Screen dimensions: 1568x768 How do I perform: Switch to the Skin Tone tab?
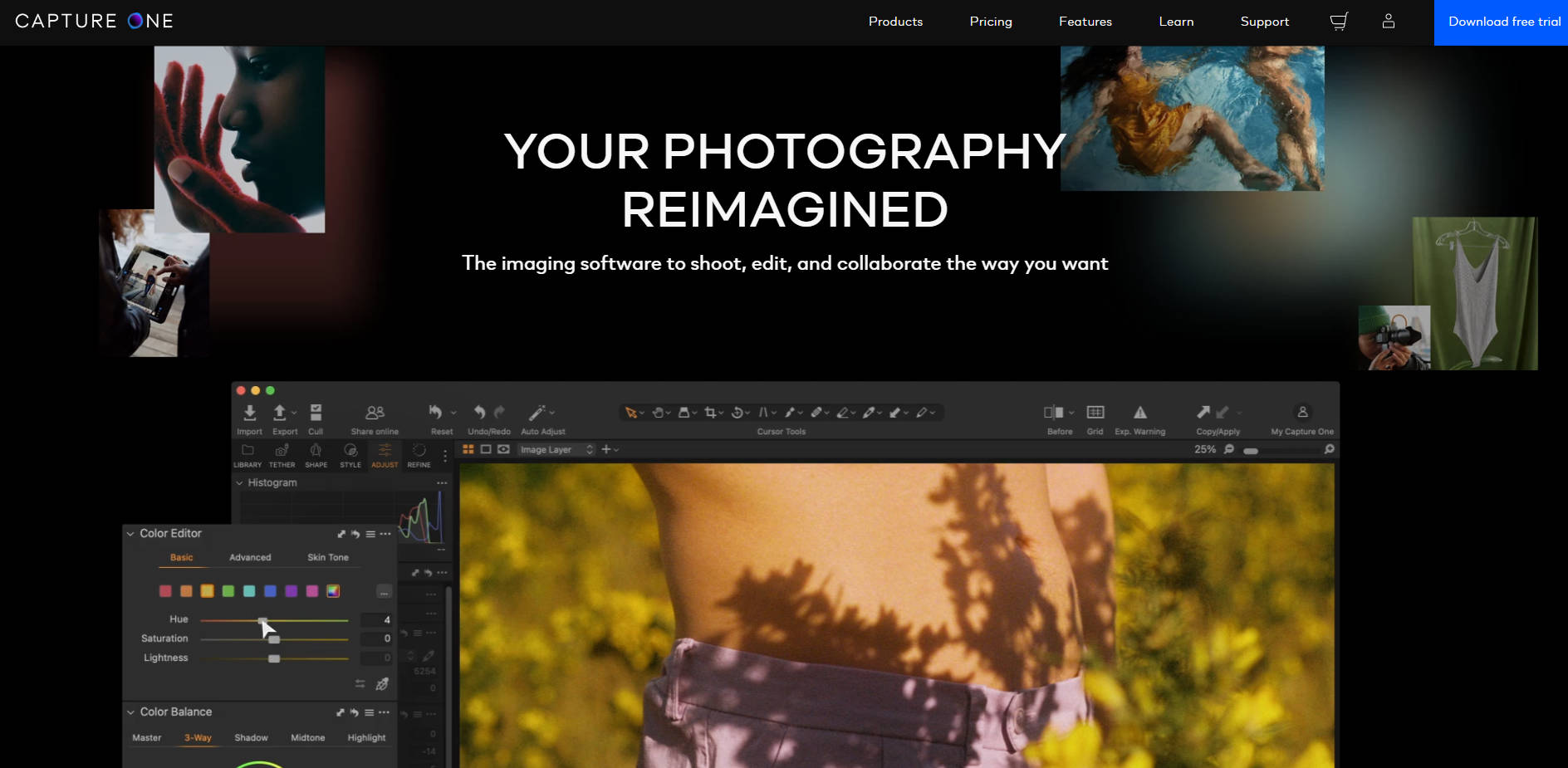coord(328,557)
